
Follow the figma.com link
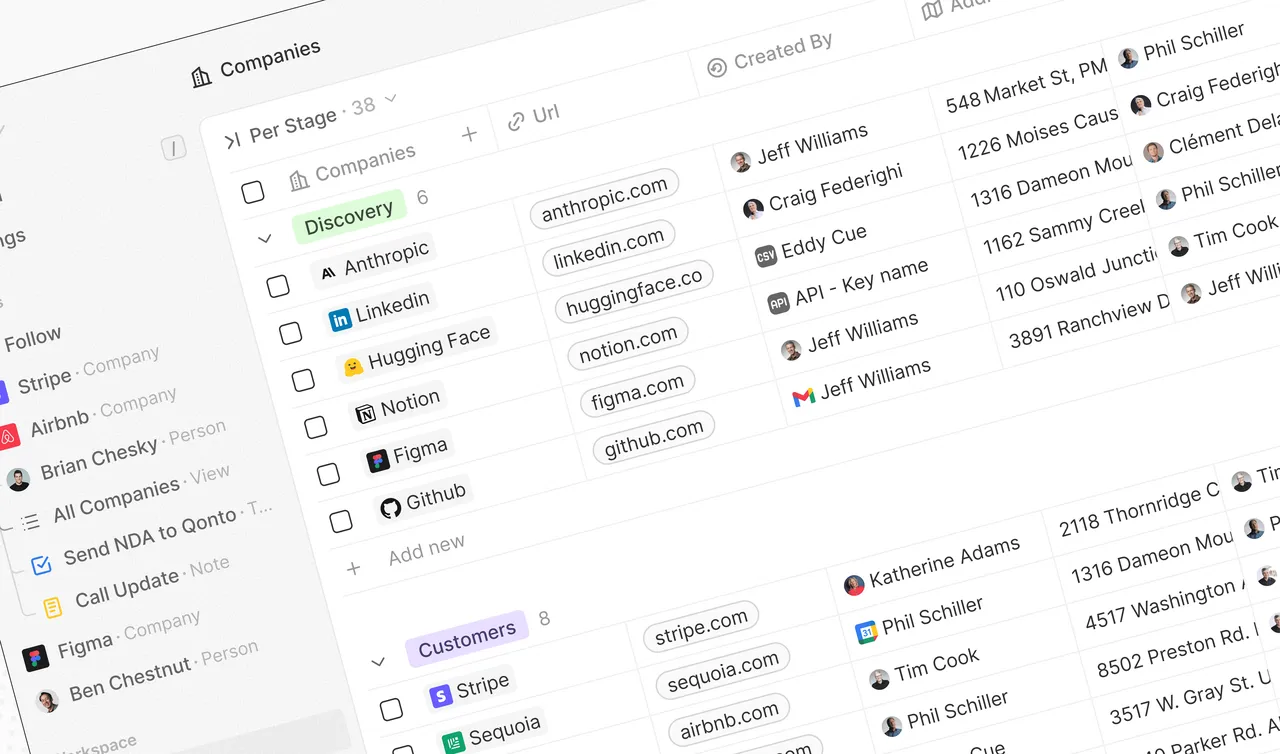638,389
